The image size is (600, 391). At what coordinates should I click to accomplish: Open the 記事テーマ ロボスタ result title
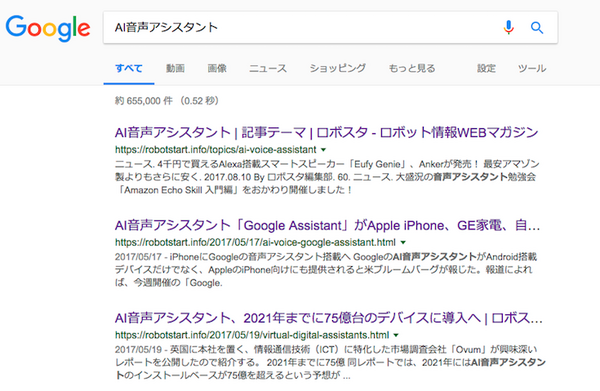click(x=326, y=132)
